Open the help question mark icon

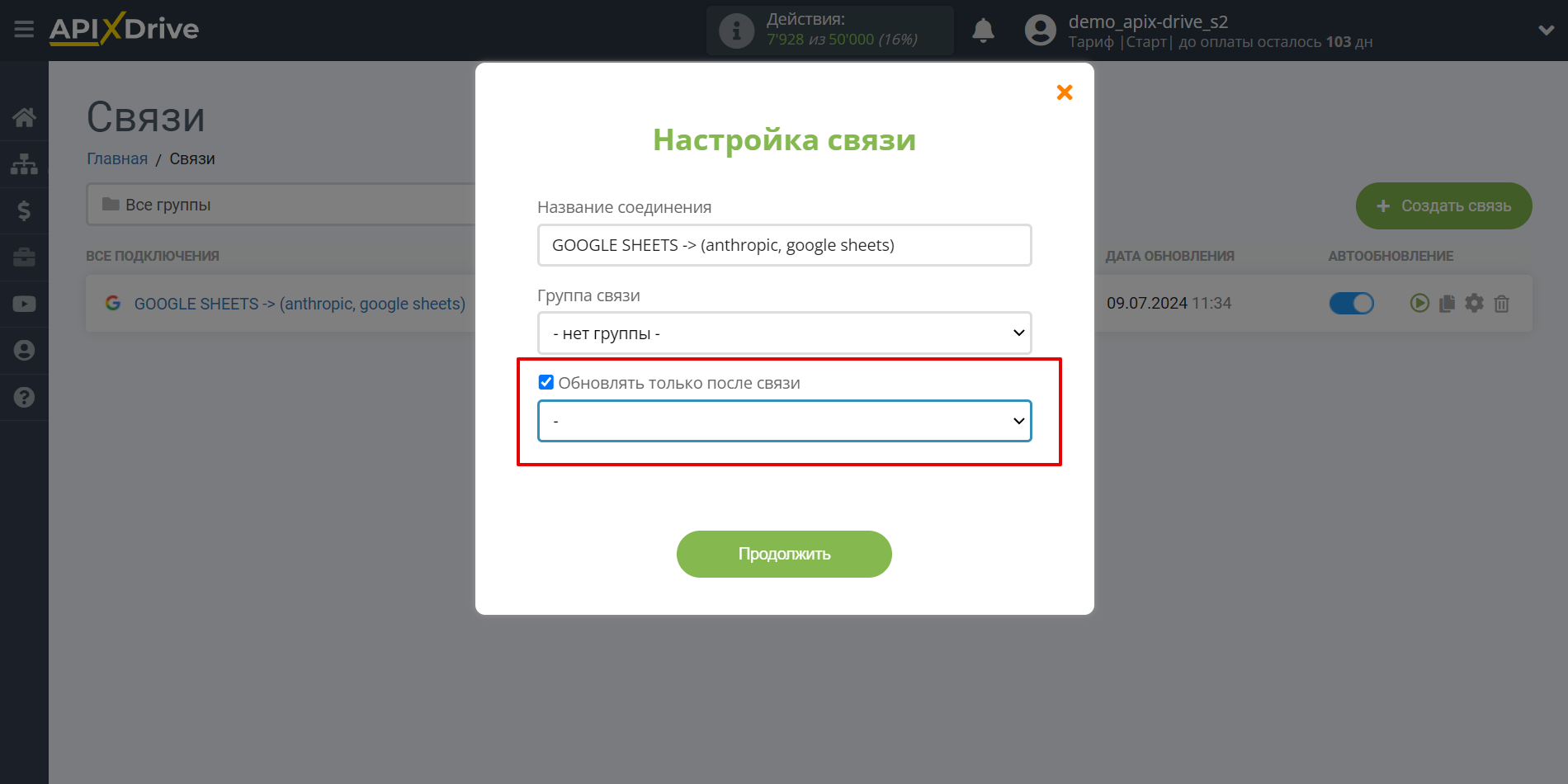[x=24, y=397]
